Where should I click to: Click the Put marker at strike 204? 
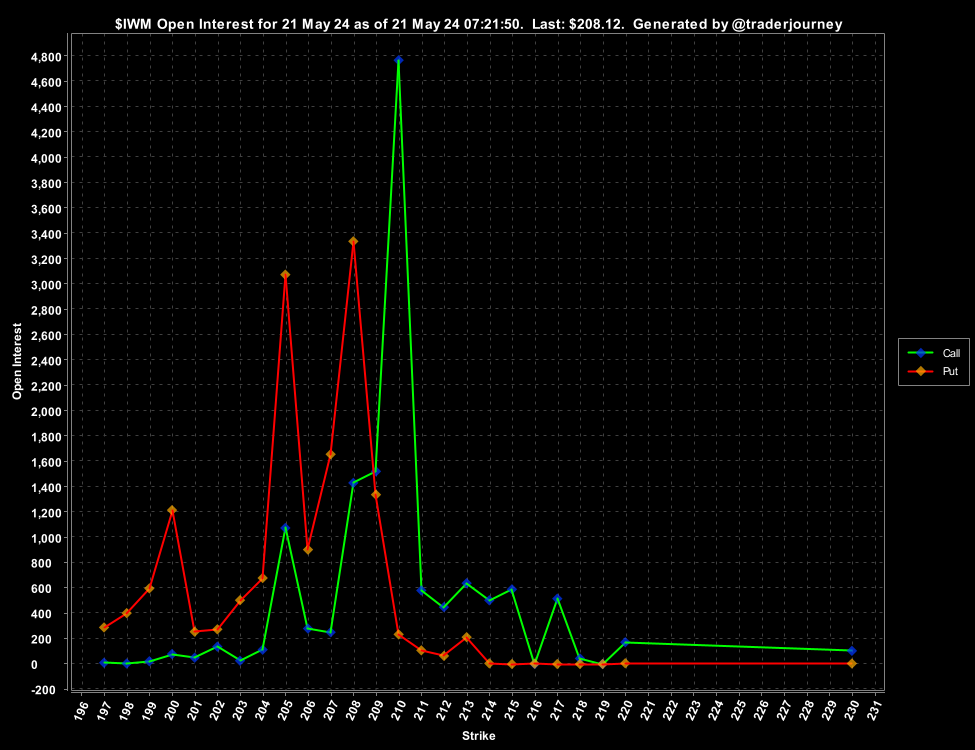tap(262, 578)
